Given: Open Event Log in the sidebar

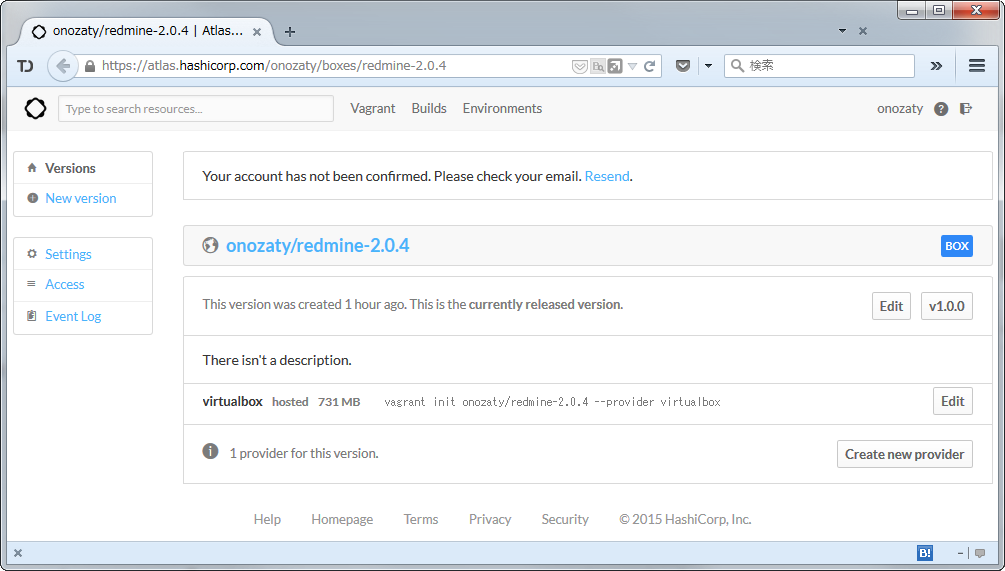Looking at the screenshot, I should pos(73,316).
